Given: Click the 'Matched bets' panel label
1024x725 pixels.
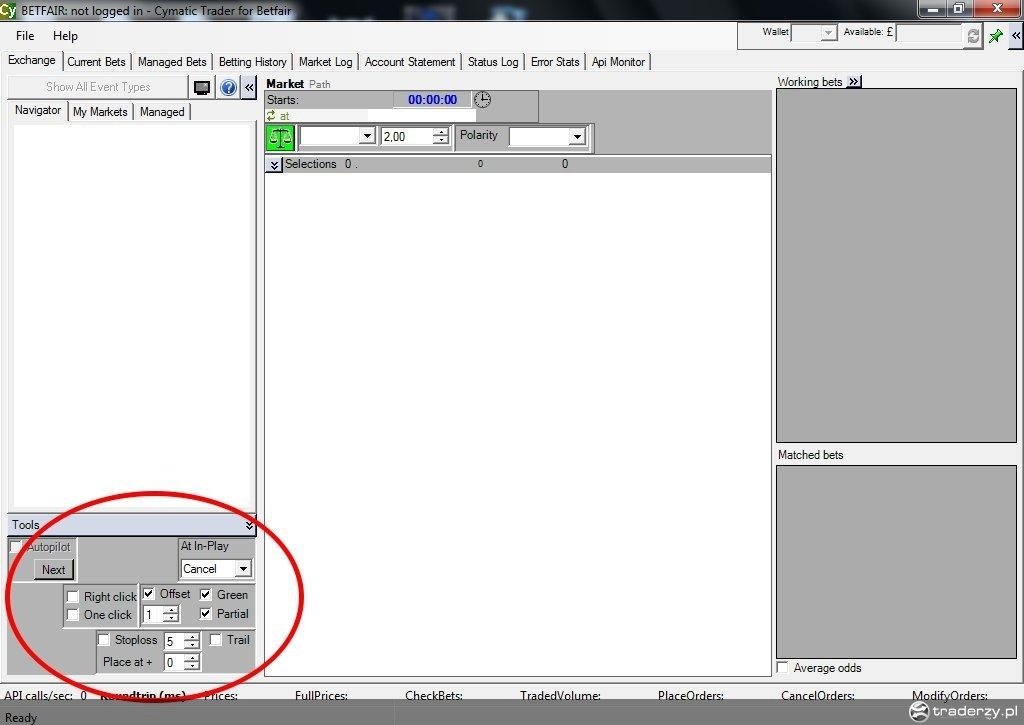Looking at the screenshot, I should (810, 455).
